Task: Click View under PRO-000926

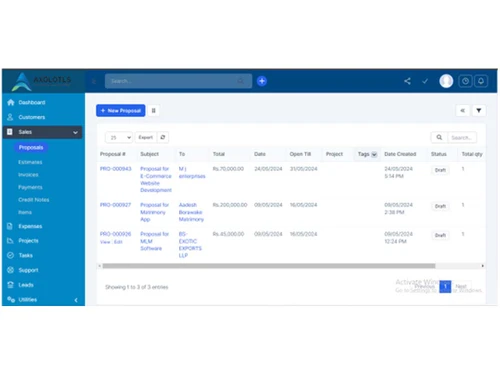Action: (x=105, y=242)
